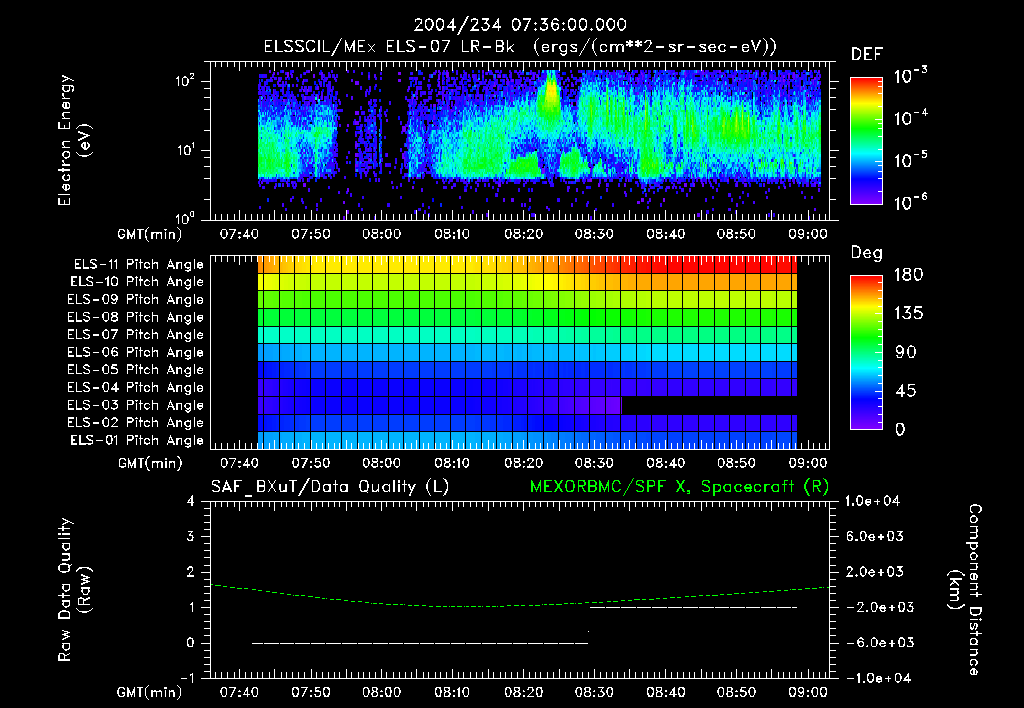Select the ELS-04 Pitch Angle row label

[136, 387]
